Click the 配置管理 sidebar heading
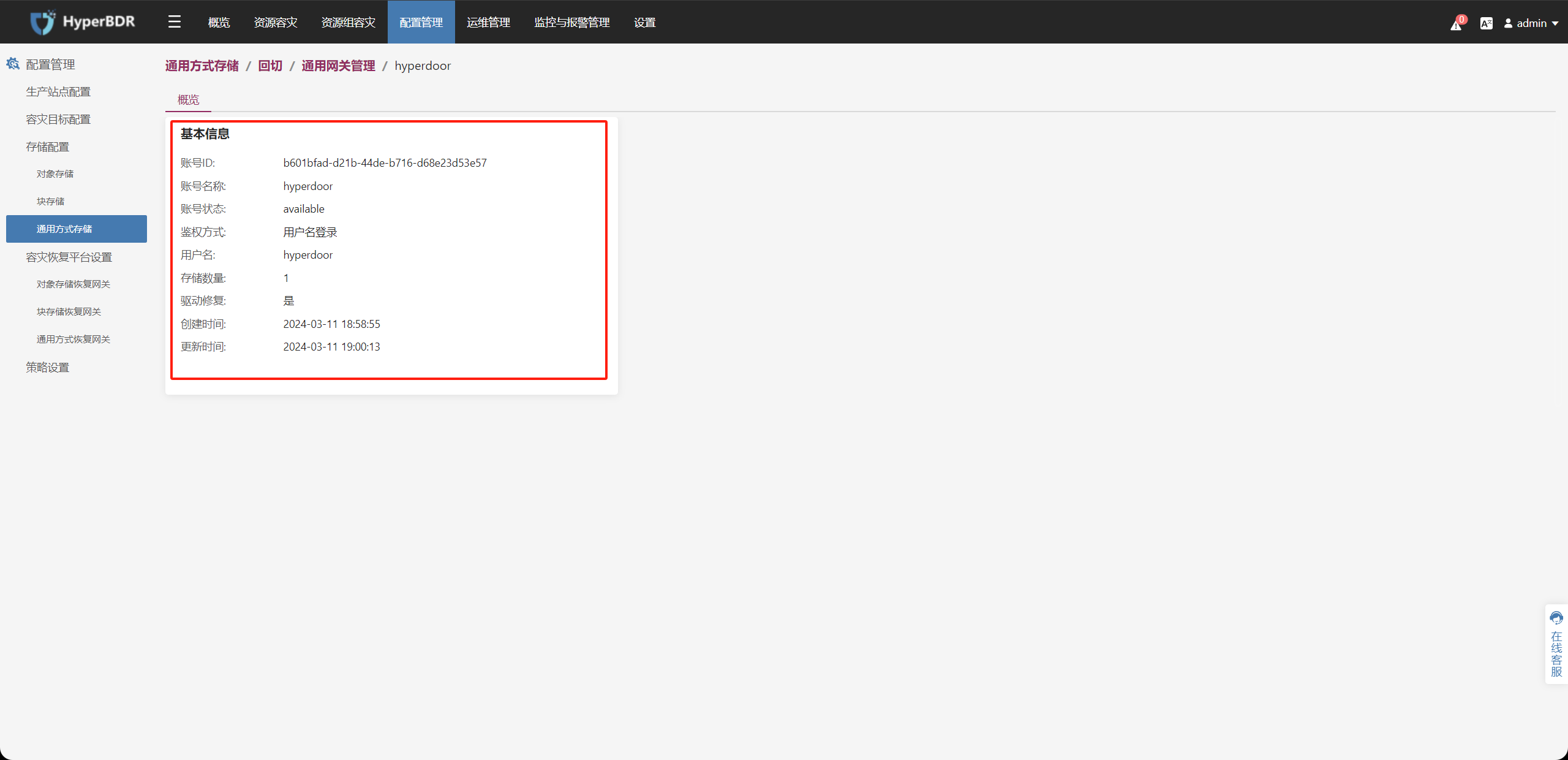Image resolution: width=1568 pixels, height=760 pixels. (50, 64)
